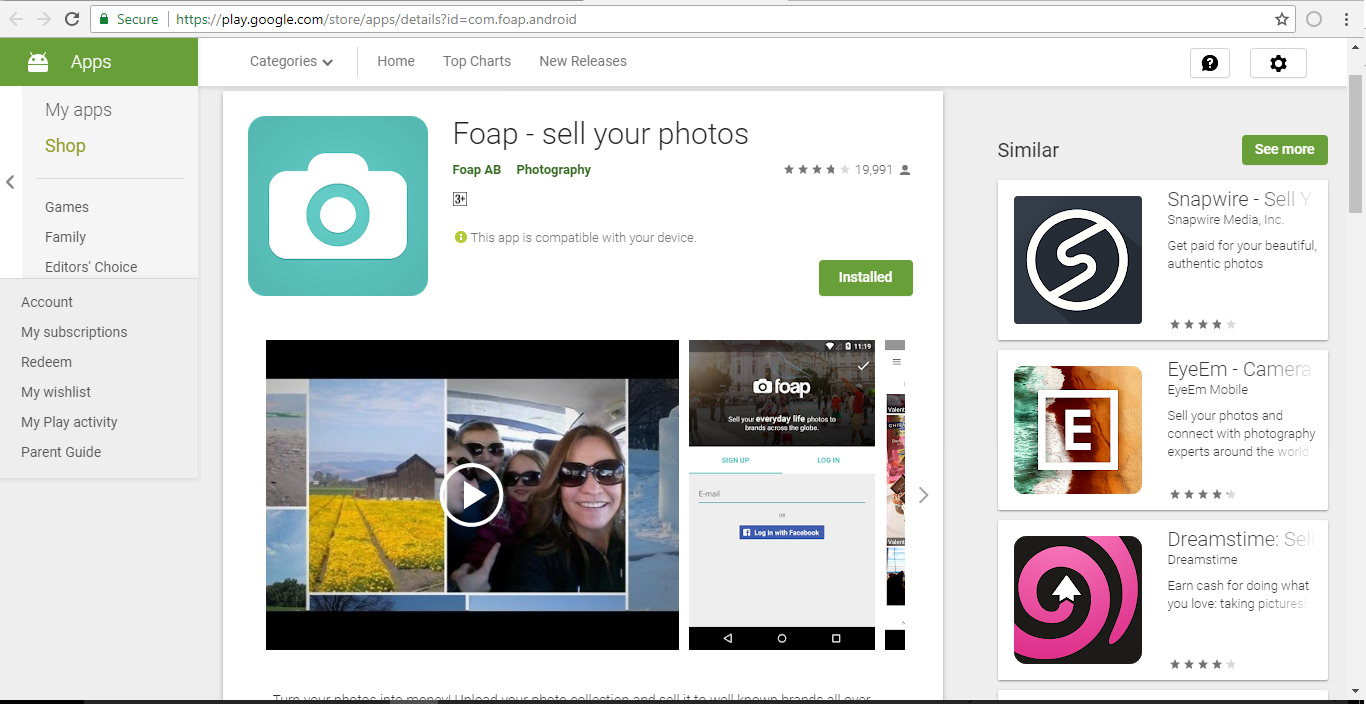Viewport: 1366px width, 704px height.
Task: Open EyeEm app icon
Action: click(x=1078, y=430)
